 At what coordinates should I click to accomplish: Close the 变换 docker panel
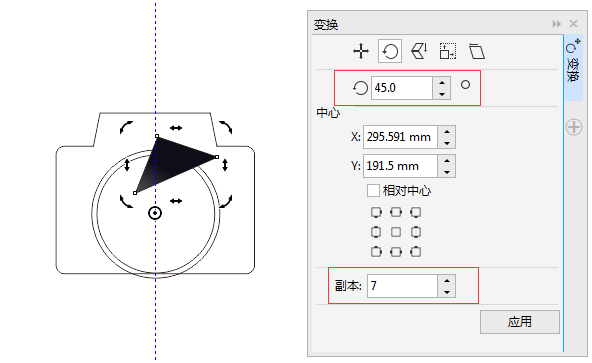coord(574,24)
